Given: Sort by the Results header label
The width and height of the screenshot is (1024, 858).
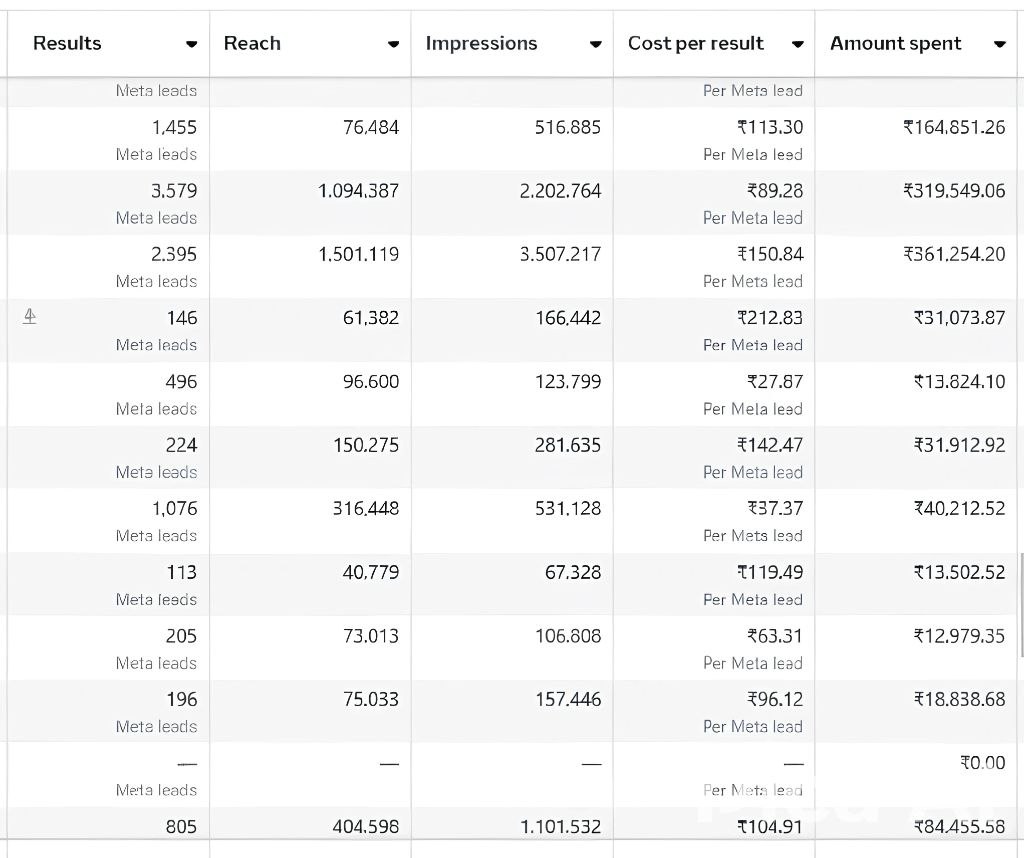Looking at the screenshot, I should (x=67, y=43).
